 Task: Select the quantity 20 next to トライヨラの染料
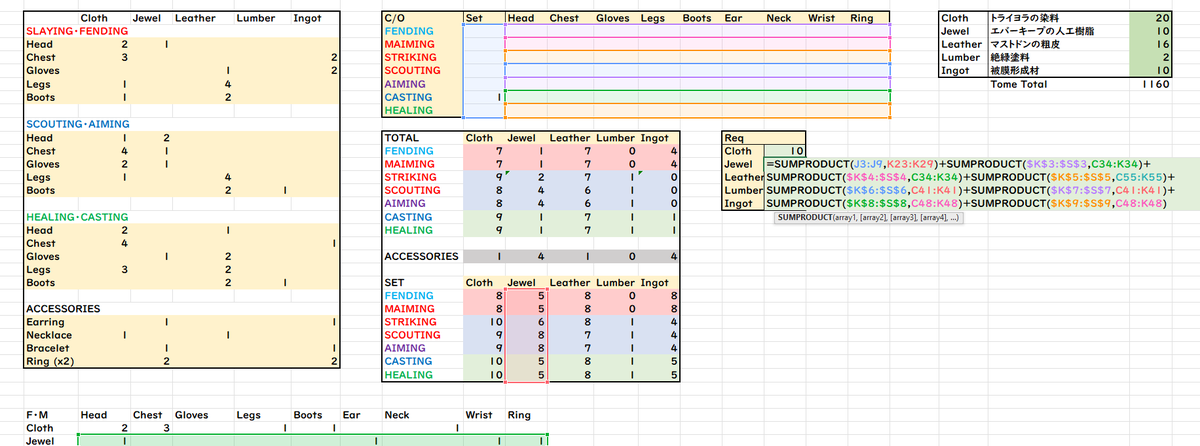[x=1161, y=18]
